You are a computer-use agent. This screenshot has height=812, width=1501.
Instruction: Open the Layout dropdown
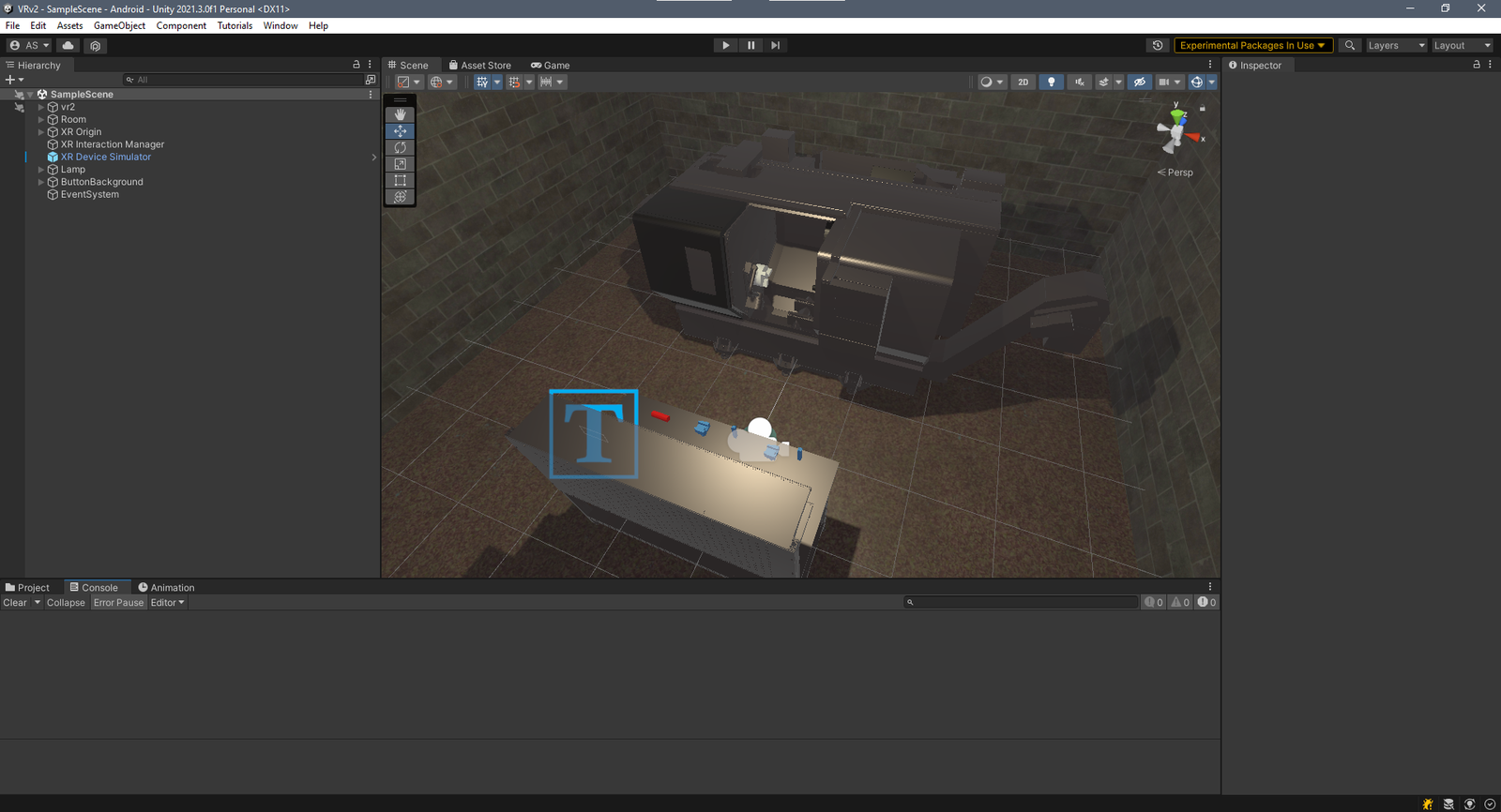pyautogui.click(x=1461, y=45)
